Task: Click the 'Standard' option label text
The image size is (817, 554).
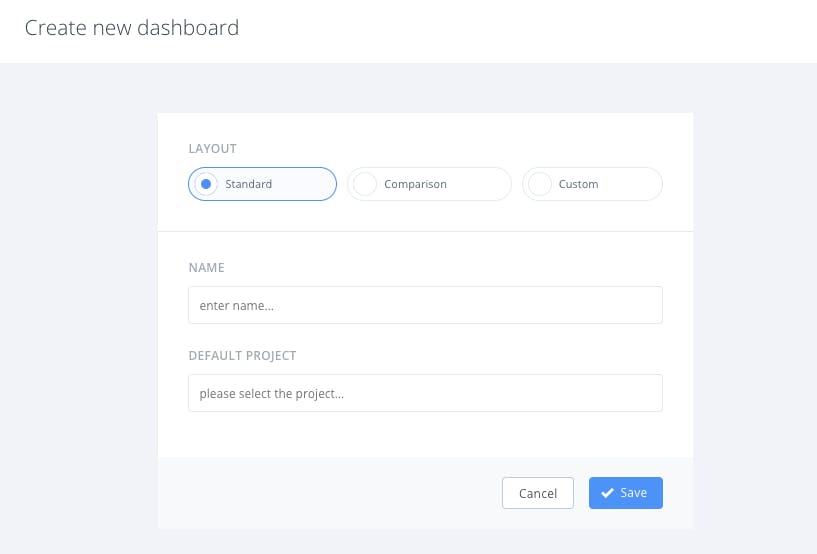Action: 249,184
